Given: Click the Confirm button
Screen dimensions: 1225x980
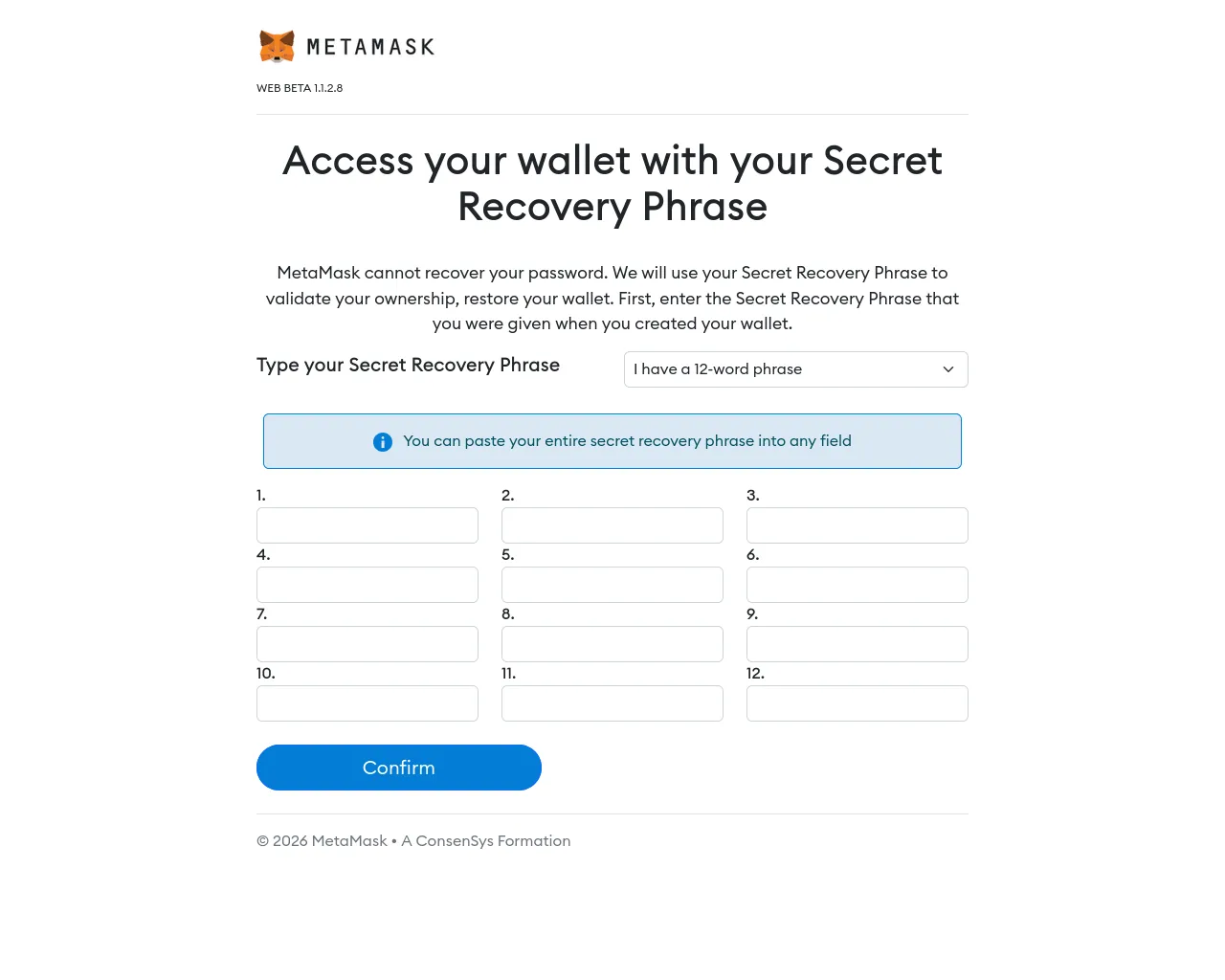Looking at the screenshot, I should [x=399, y=768].
